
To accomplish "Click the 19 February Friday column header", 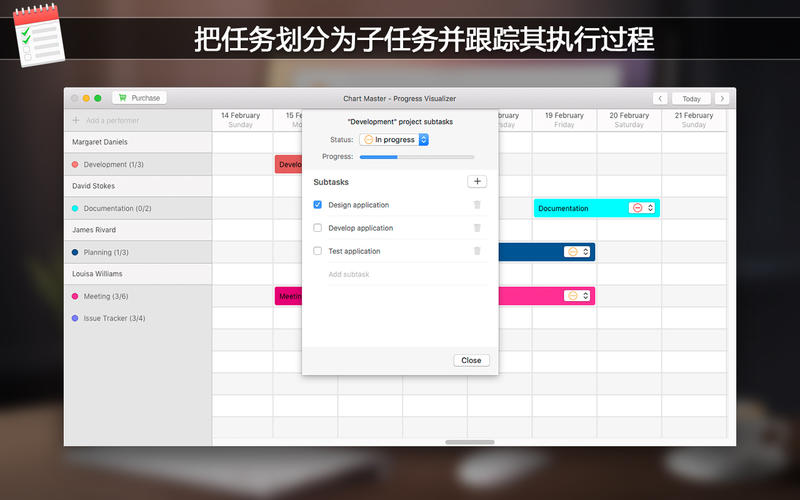I will [x=564, y=120].
